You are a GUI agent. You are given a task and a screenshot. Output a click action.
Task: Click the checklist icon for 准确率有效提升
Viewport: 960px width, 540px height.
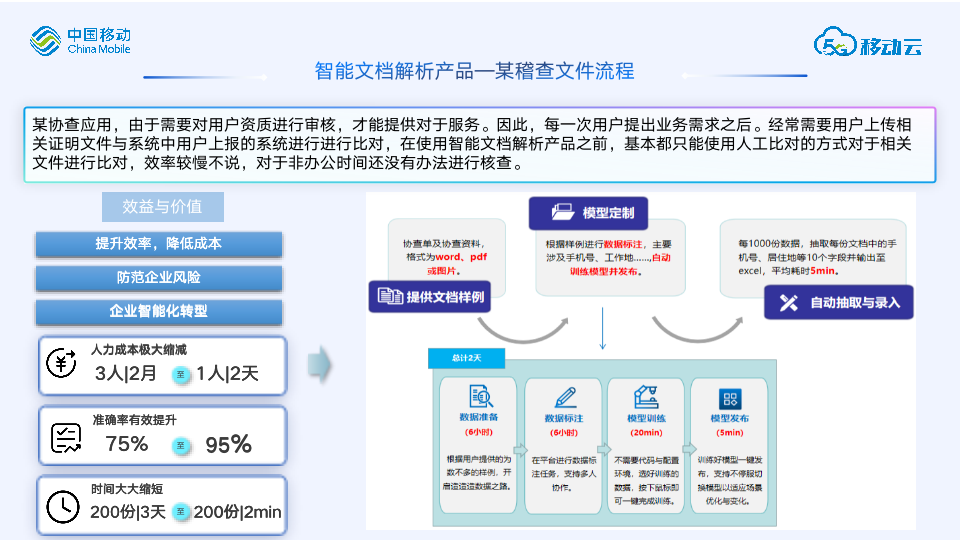(x=66, y=438)
